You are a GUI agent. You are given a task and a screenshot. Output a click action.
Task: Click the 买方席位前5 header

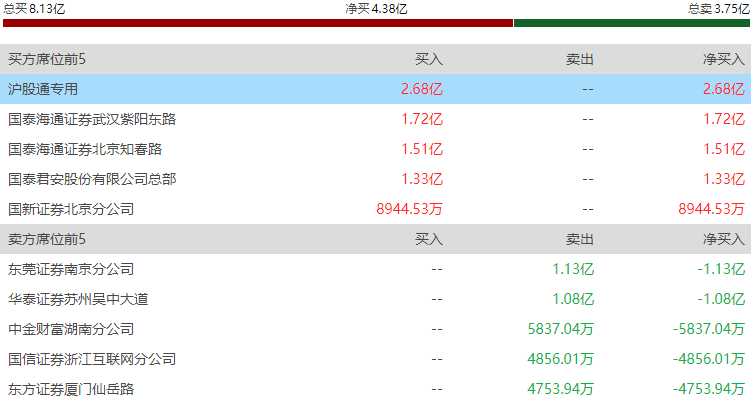pyautogui.click(x=47, y=59)
